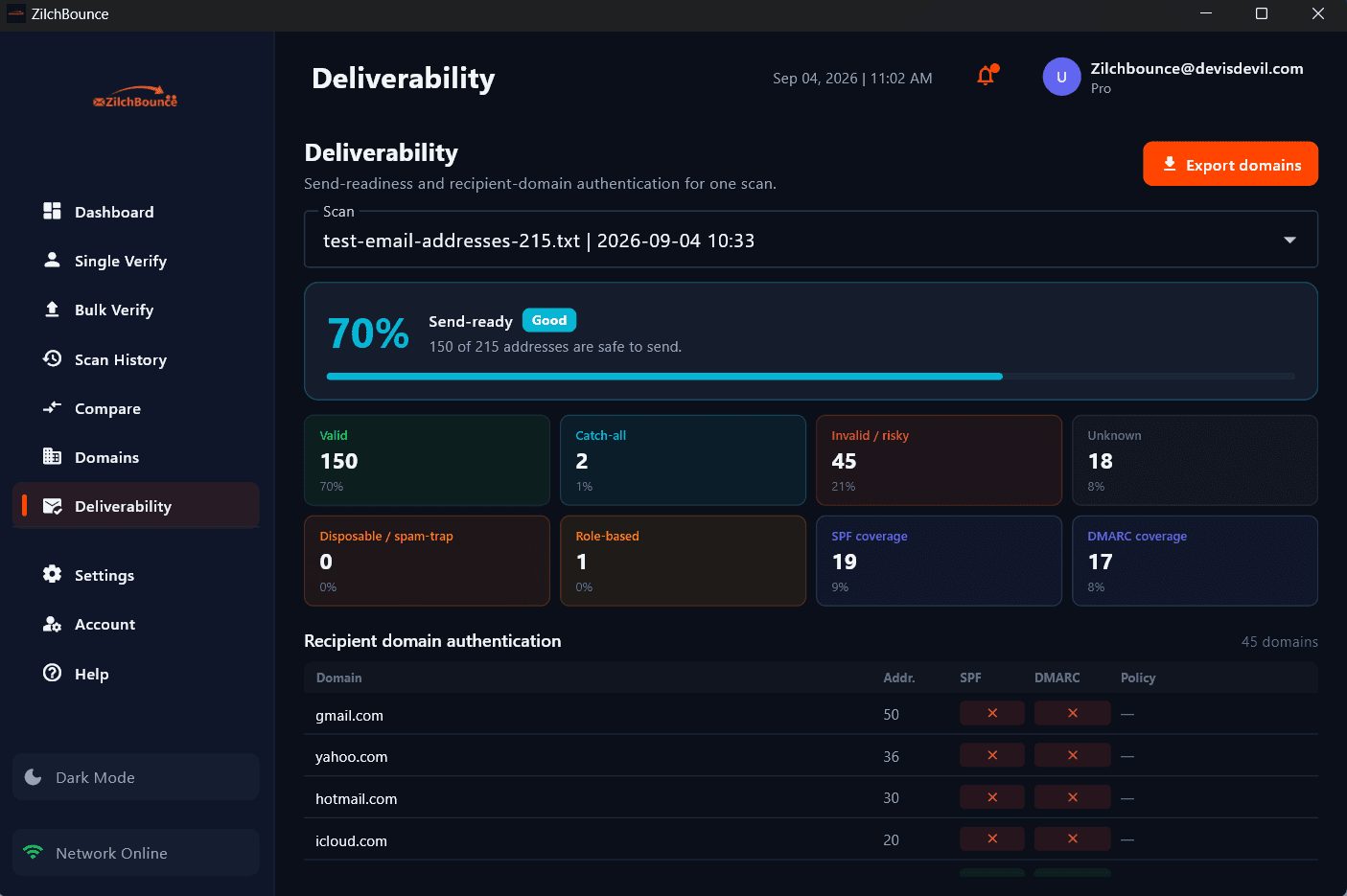Image resolution: width=1347 pixels, height=896 pixels.
Task: Click Export domains button
Action: click(x=1230, y=164)
